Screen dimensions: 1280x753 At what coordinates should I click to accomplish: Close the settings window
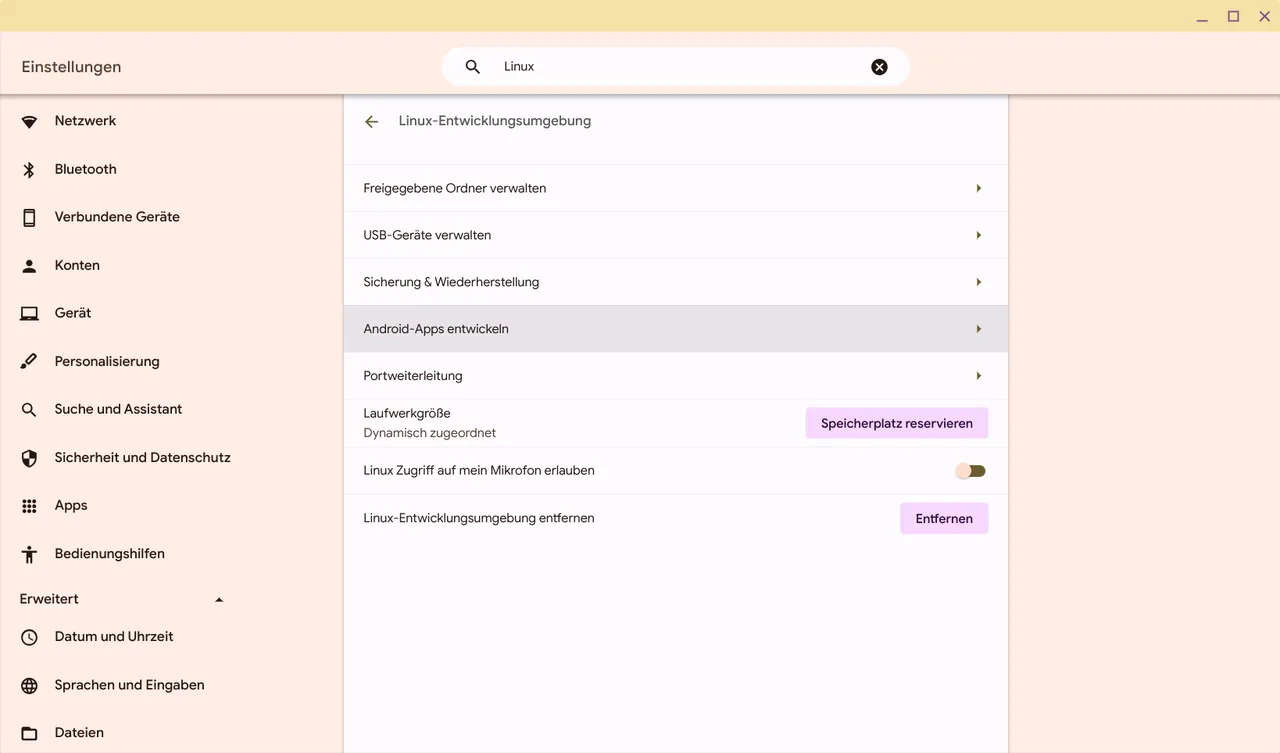[1264, 16]
